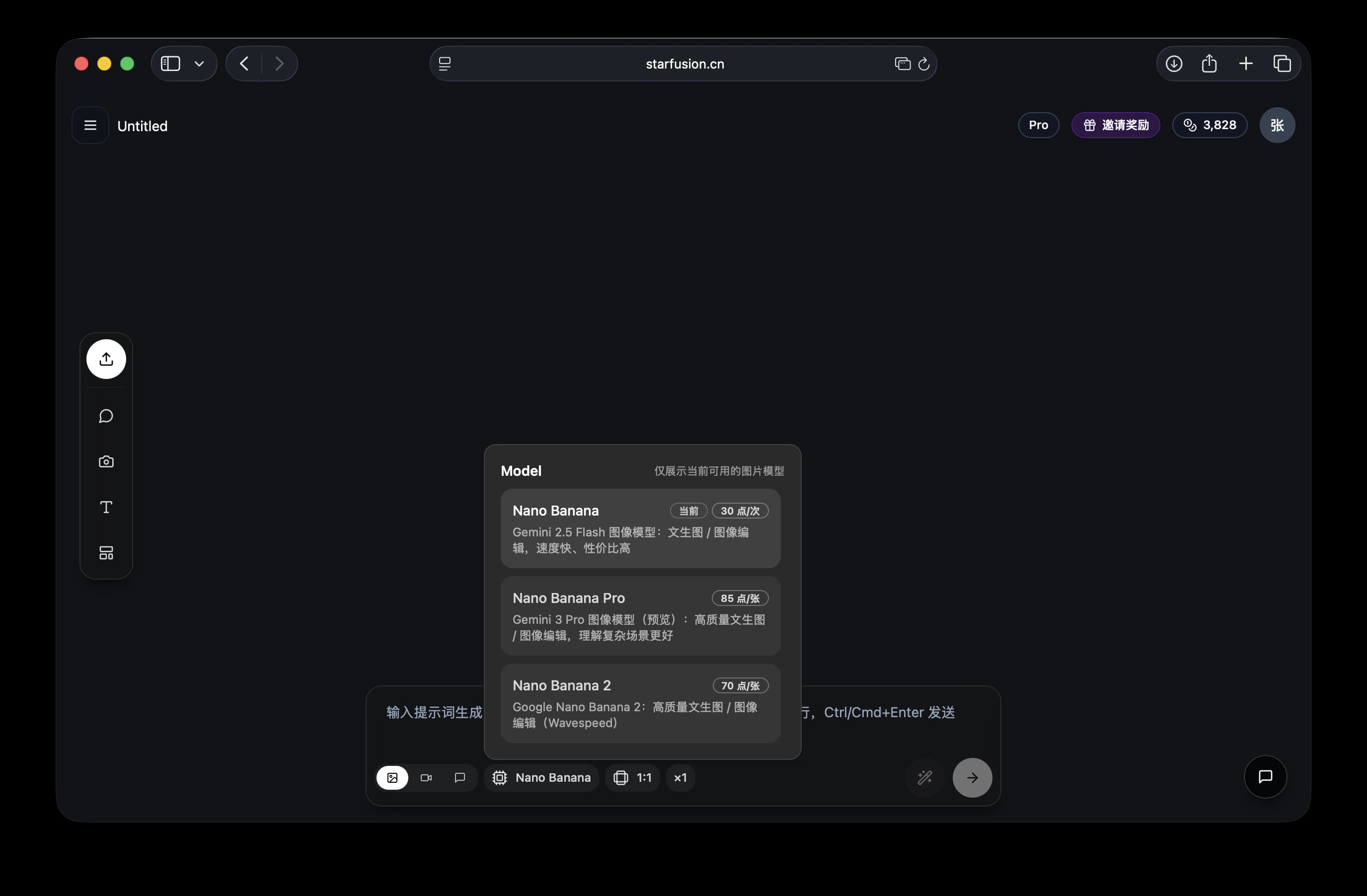Switch to image generation mode
Viewport: 1367px width, 896px height.
(x=392, y=777)
